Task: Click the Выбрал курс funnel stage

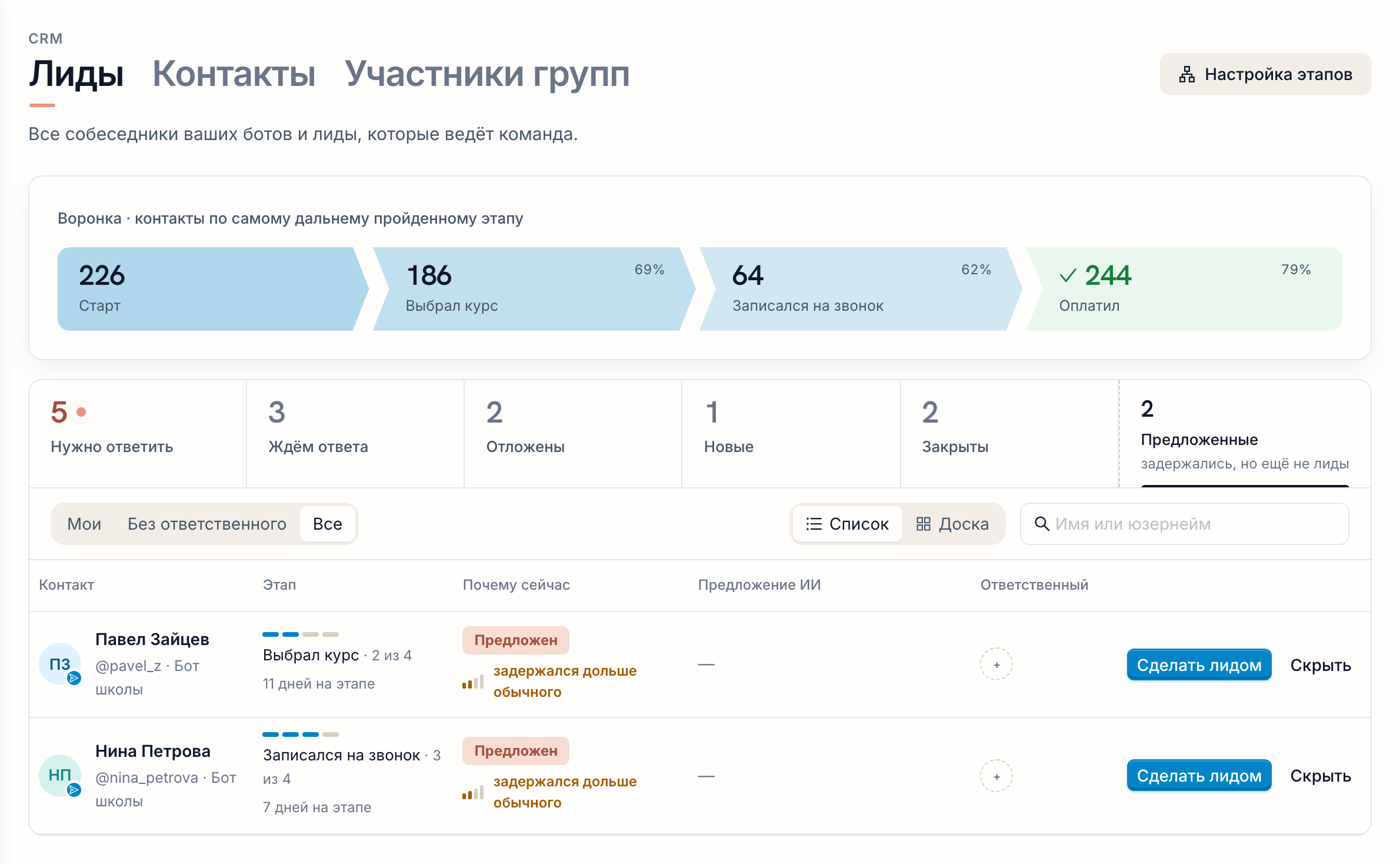Action: pyautogui.click(x=534, y=289)
